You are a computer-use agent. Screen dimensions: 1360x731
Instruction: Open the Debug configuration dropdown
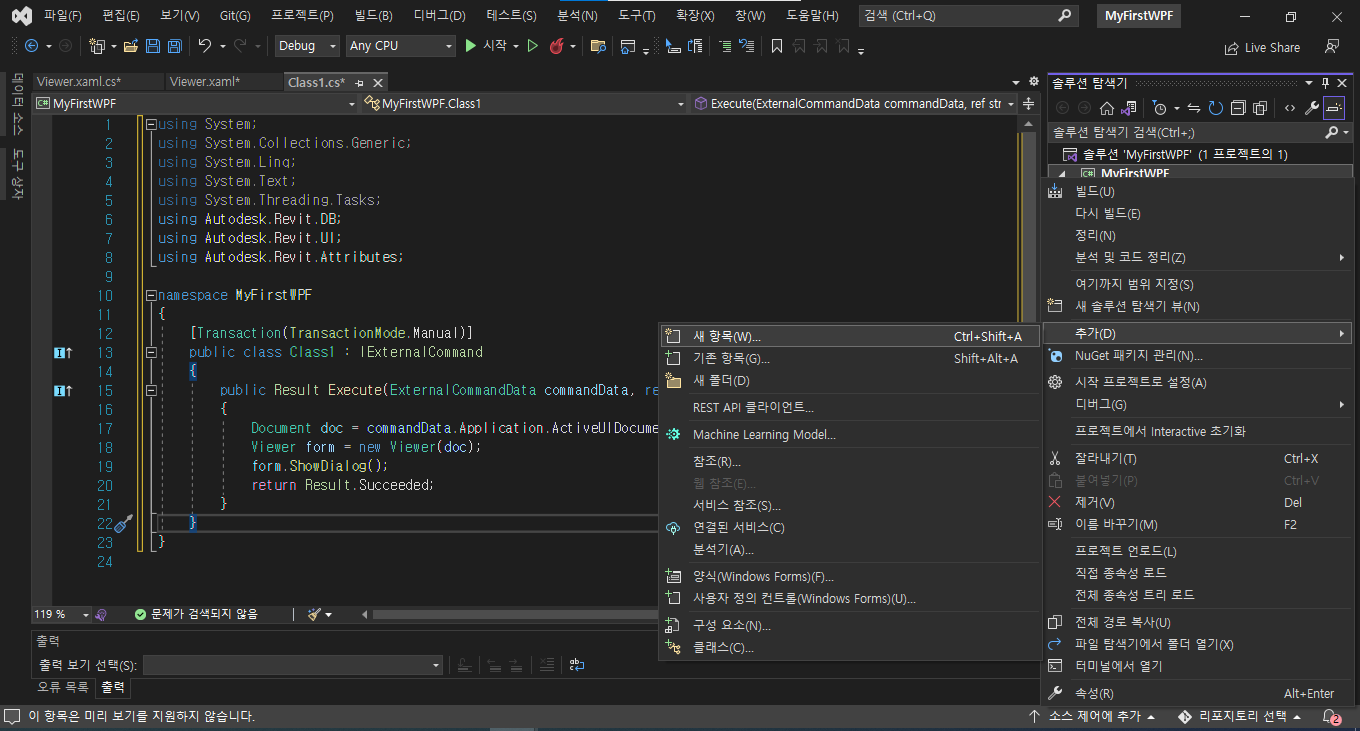tap(308, 46)
